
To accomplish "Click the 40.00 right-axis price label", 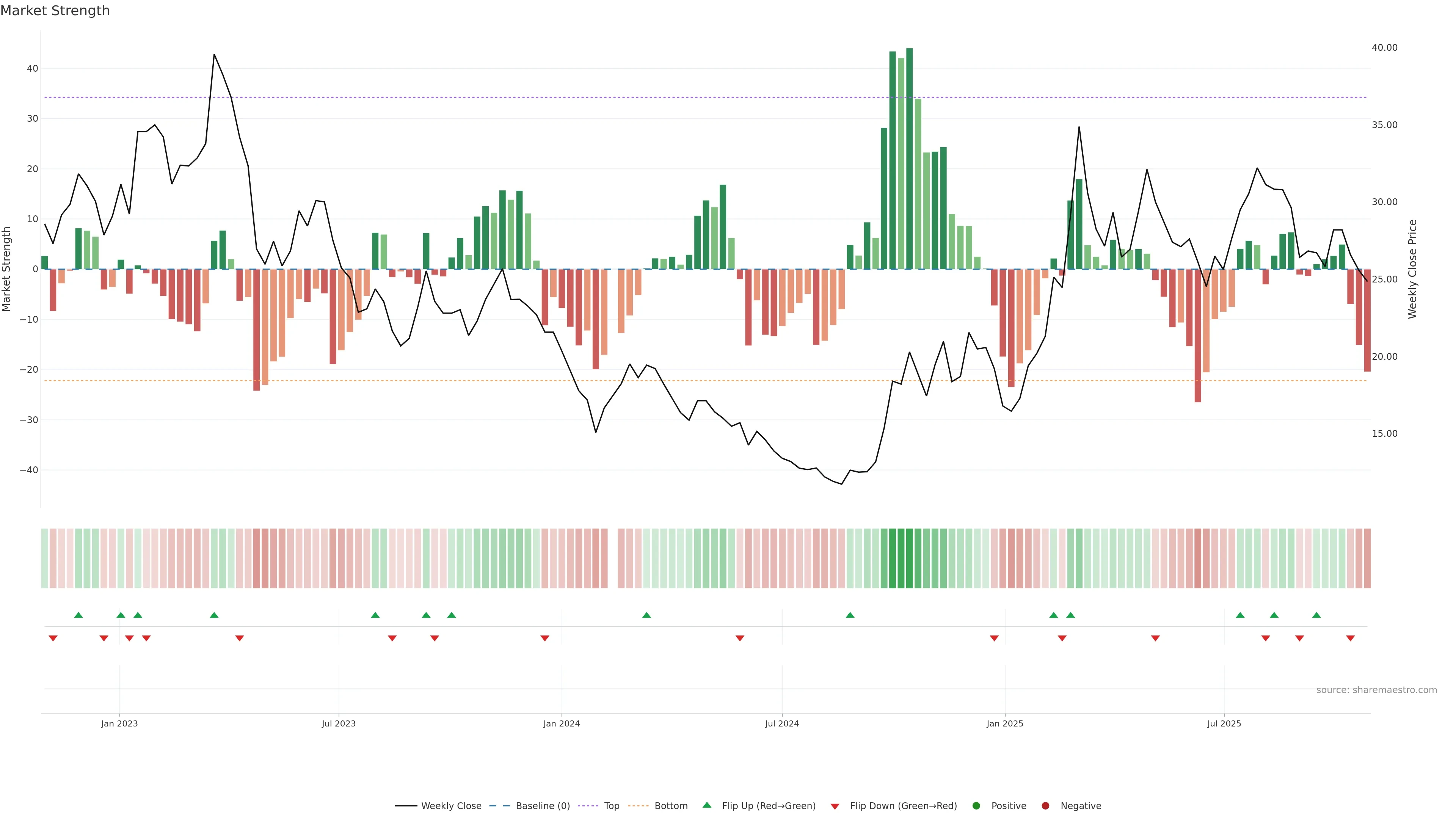I will pyautogui.click(x=1384, y=47).
